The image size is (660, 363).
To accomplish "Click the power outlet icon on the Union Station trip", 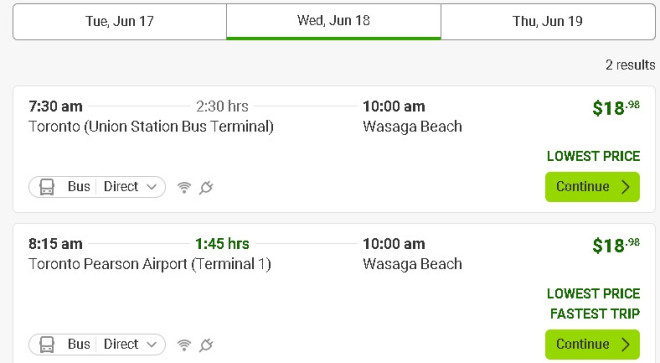I will [x=206, y=187].
